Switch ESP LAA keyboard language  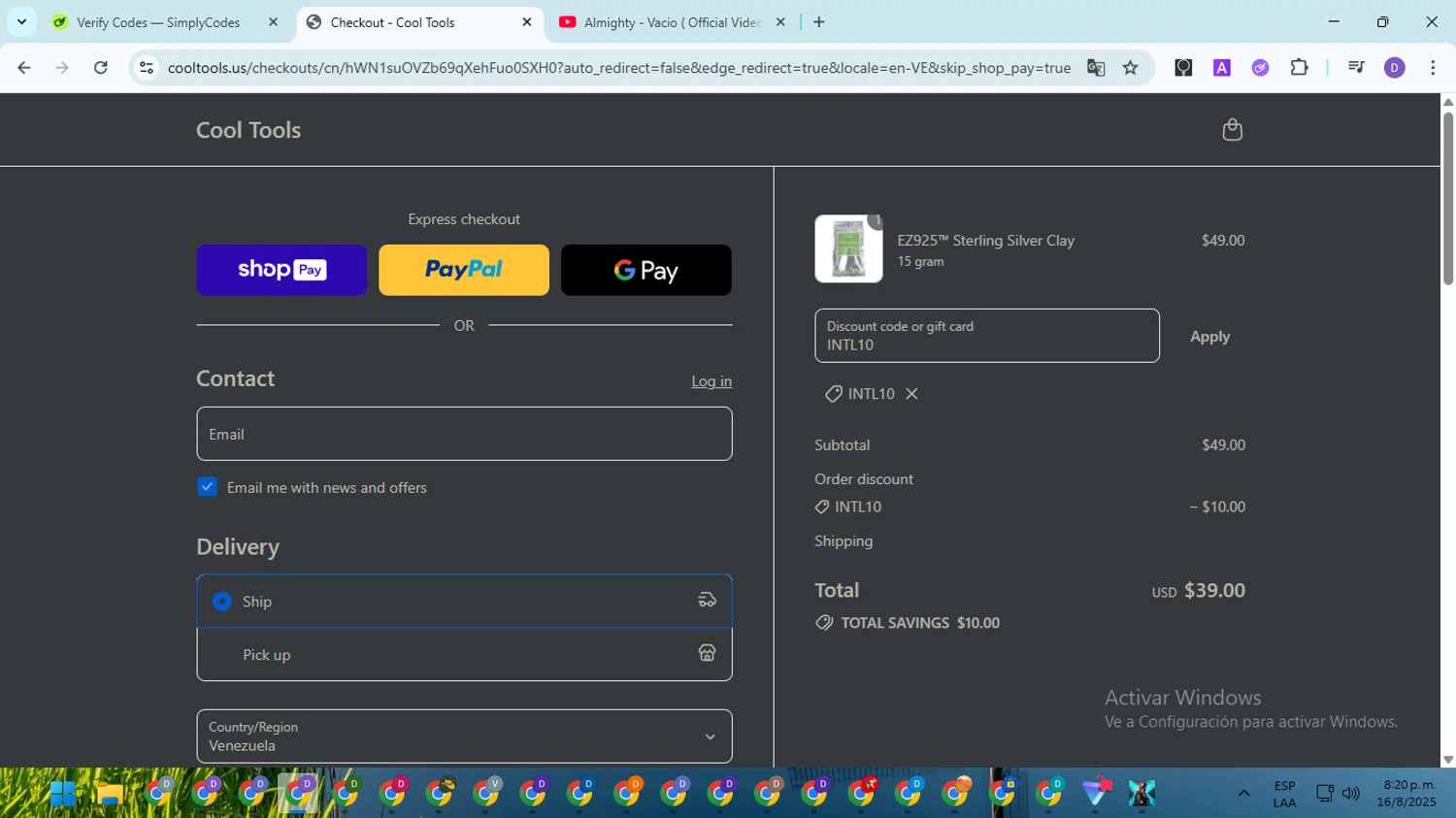(1284, 794)
